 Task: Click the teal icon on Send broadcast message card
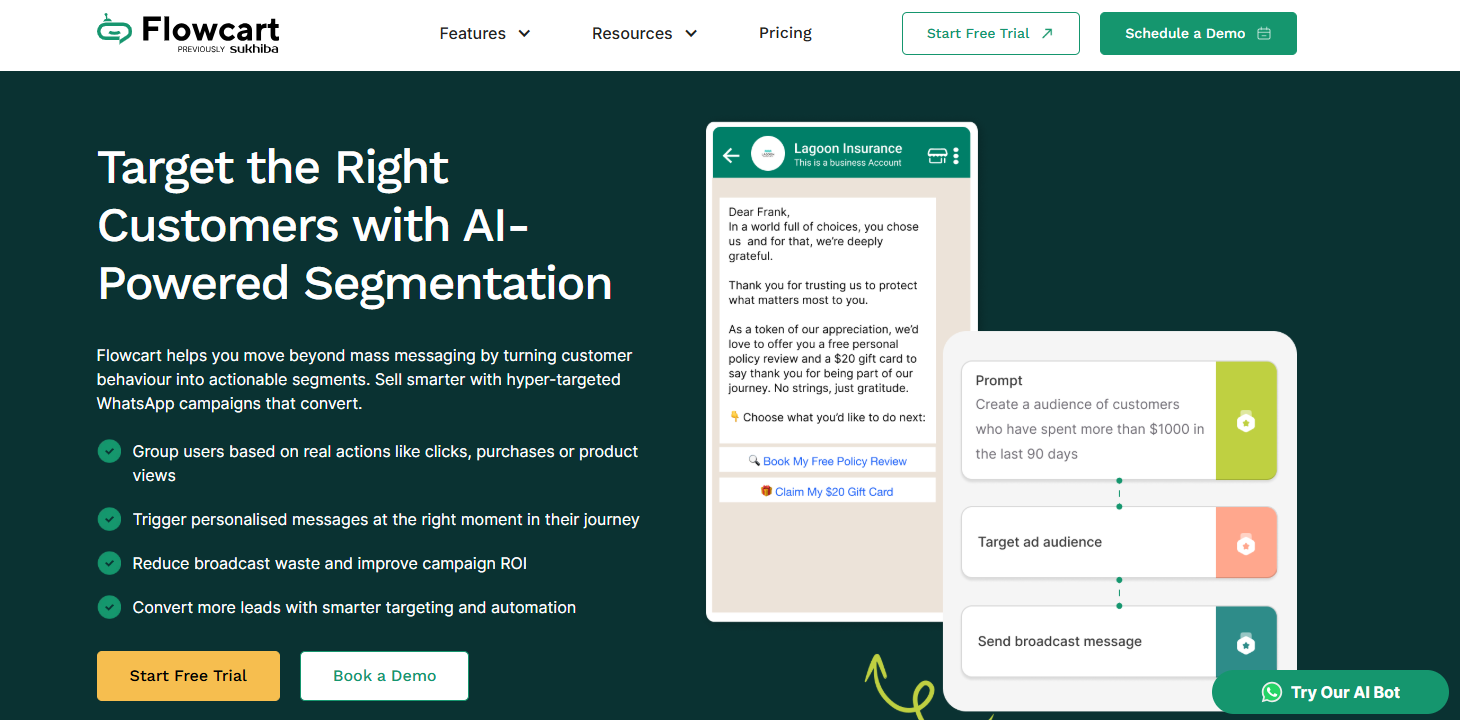[x=1246, y=643]
